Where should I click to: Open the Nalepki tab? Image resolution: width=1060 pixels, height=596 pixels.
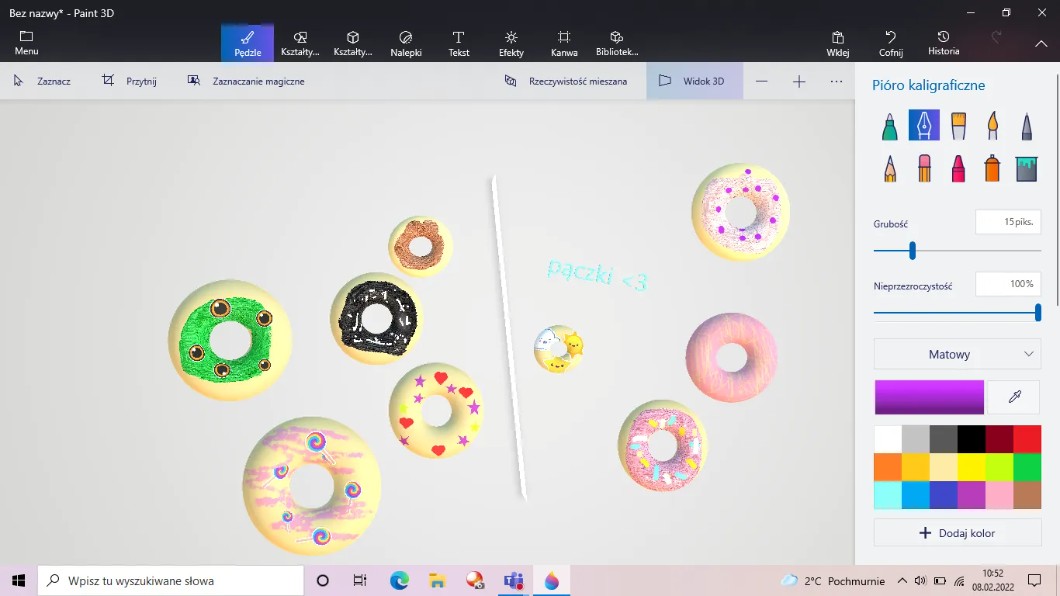pos(405,43)
